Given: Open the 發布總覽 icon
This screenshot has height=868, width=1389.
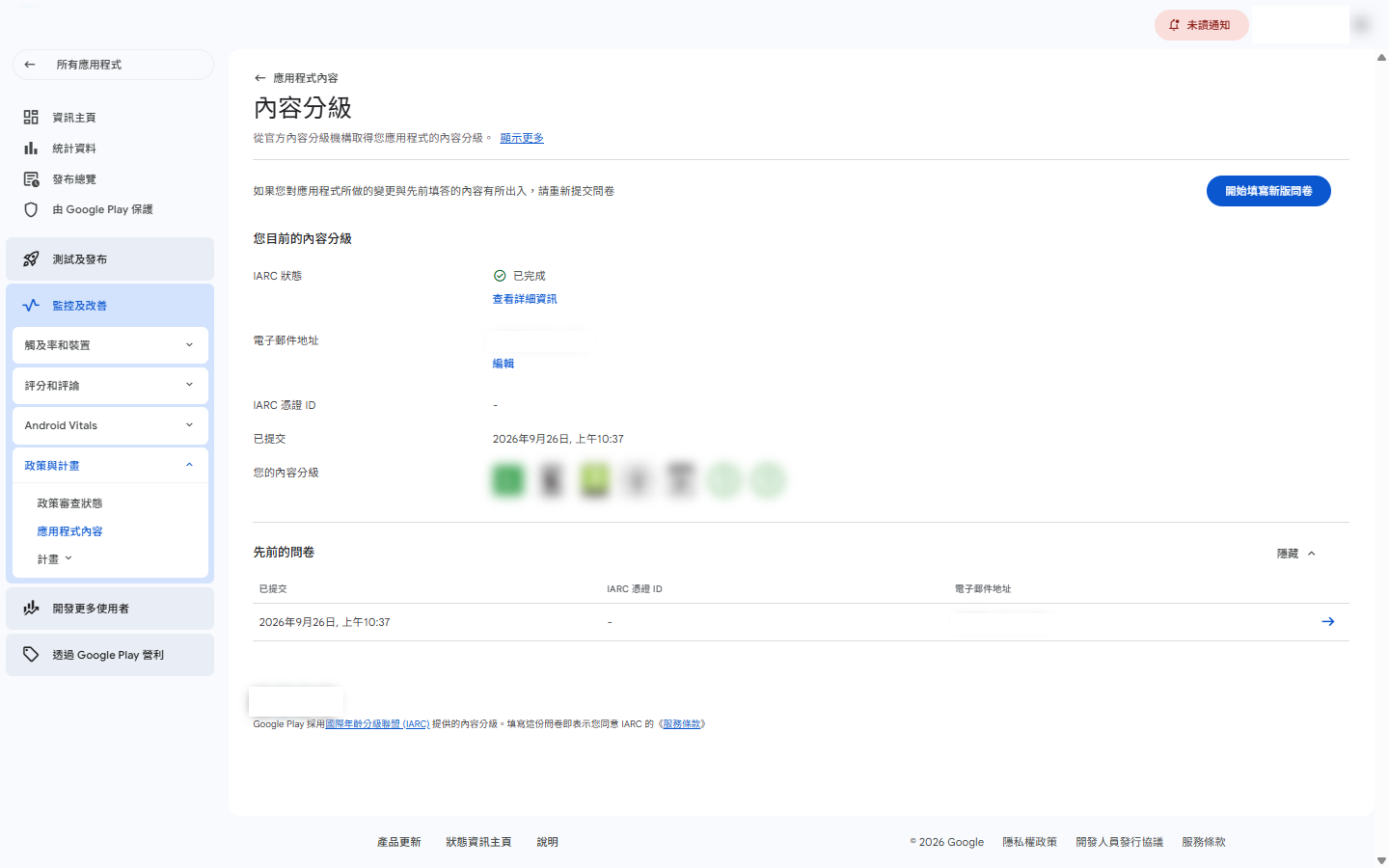Looking at the screenshot, I should (x=31, y=179).
